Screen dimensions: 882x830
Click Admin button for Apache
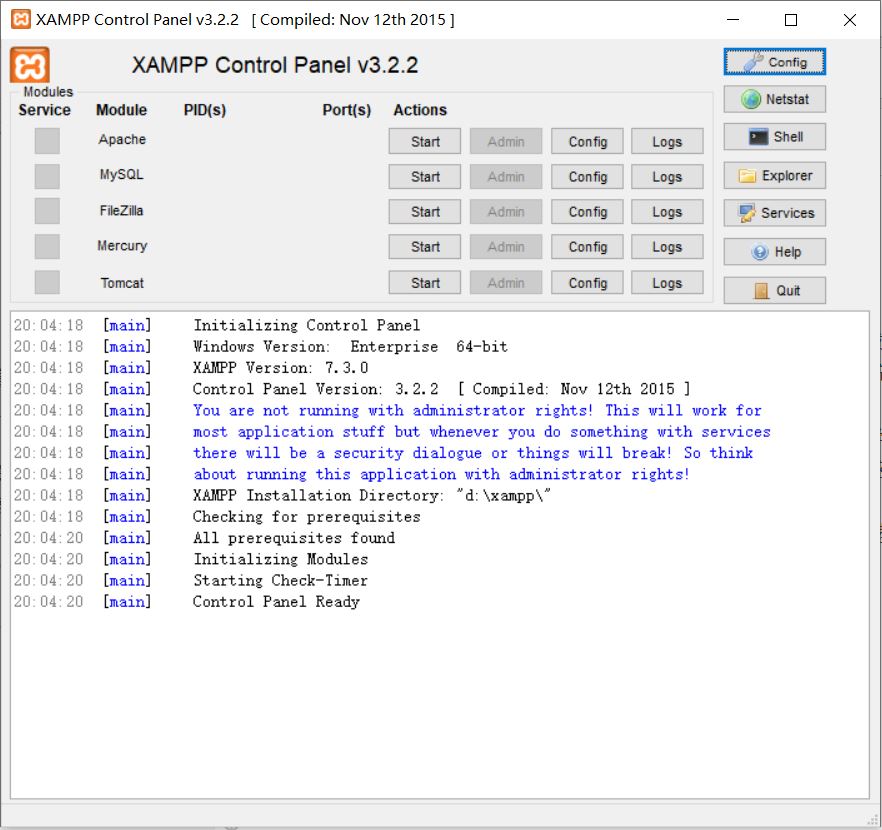[x=506, y=141]
